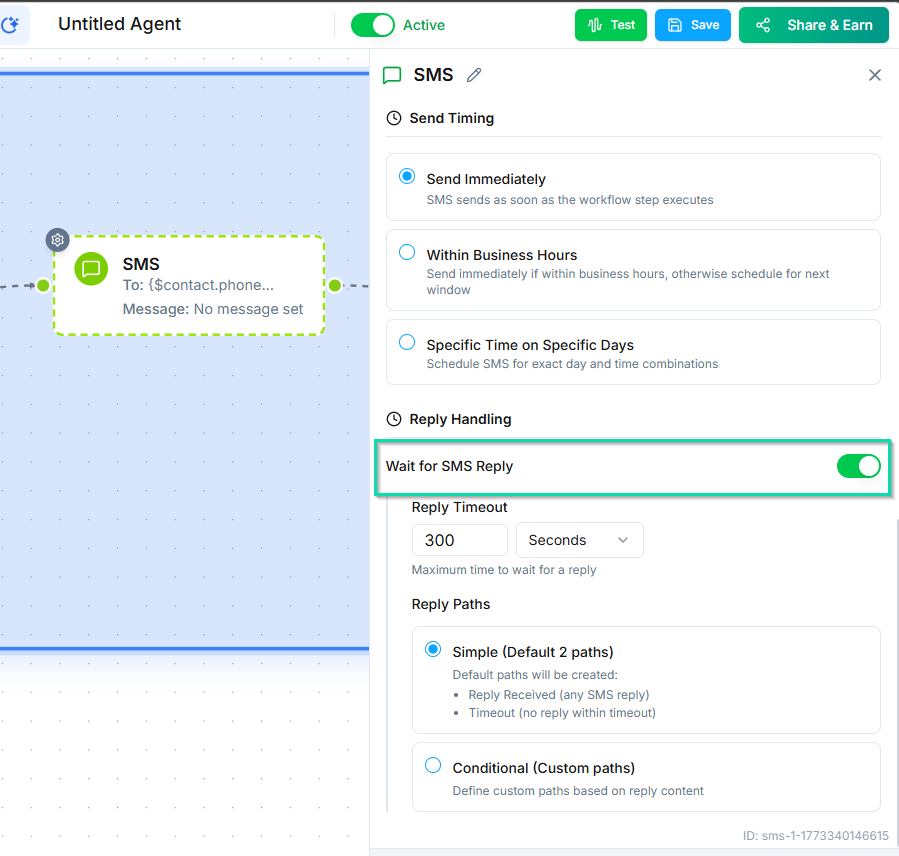
Task: Click the Test button
Action: (x=611, y=25)
